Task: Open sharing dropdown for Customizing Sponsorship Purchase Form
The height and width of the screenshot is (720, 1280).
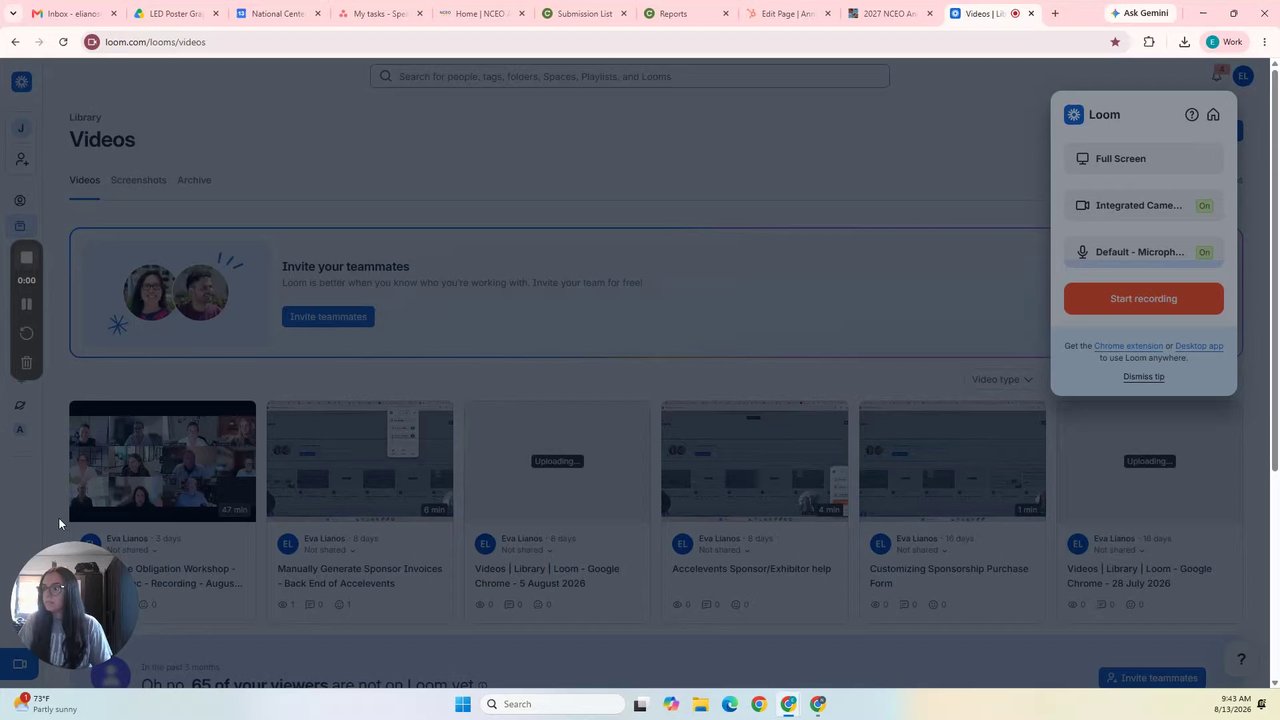Action: point(924,550)
